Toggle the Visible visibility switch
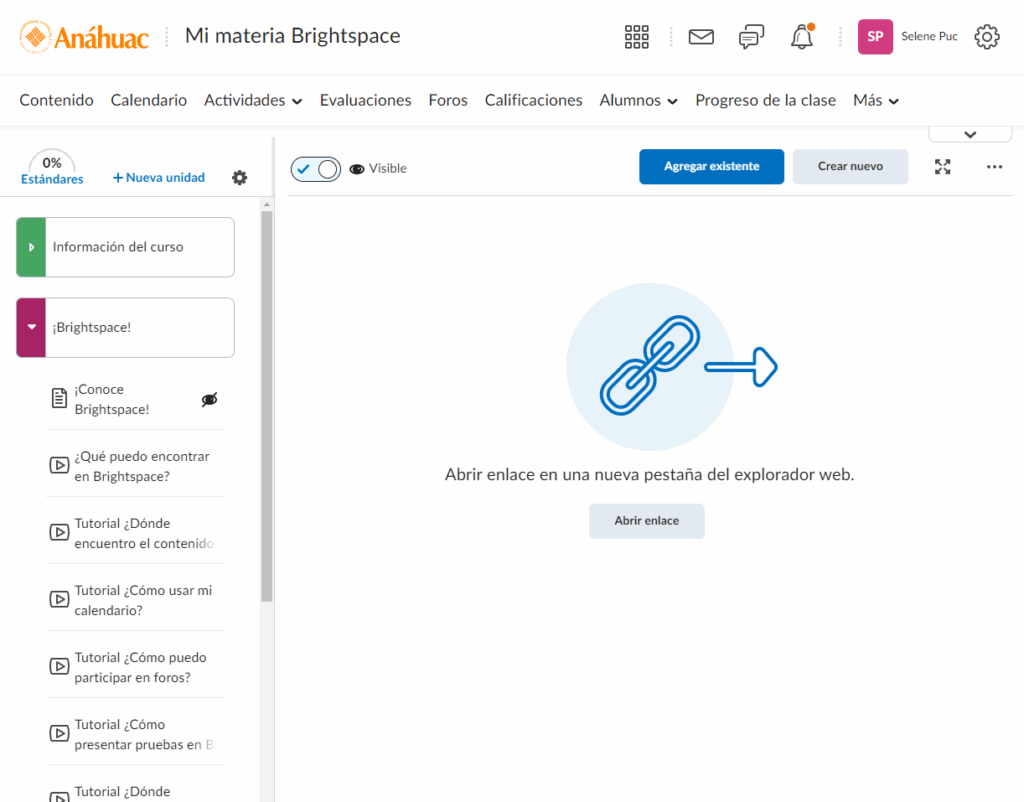 point(316,169)
